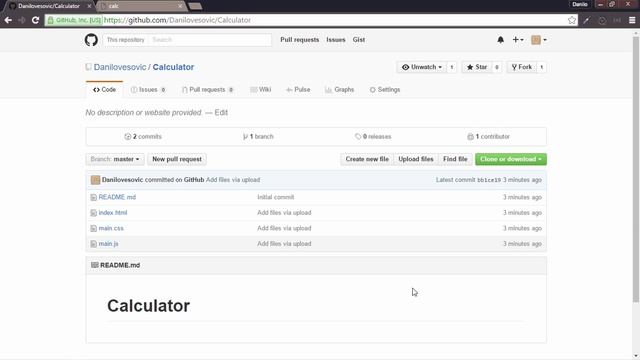
Task: Click Pull requests in top navigation
Action: (299, 40)
